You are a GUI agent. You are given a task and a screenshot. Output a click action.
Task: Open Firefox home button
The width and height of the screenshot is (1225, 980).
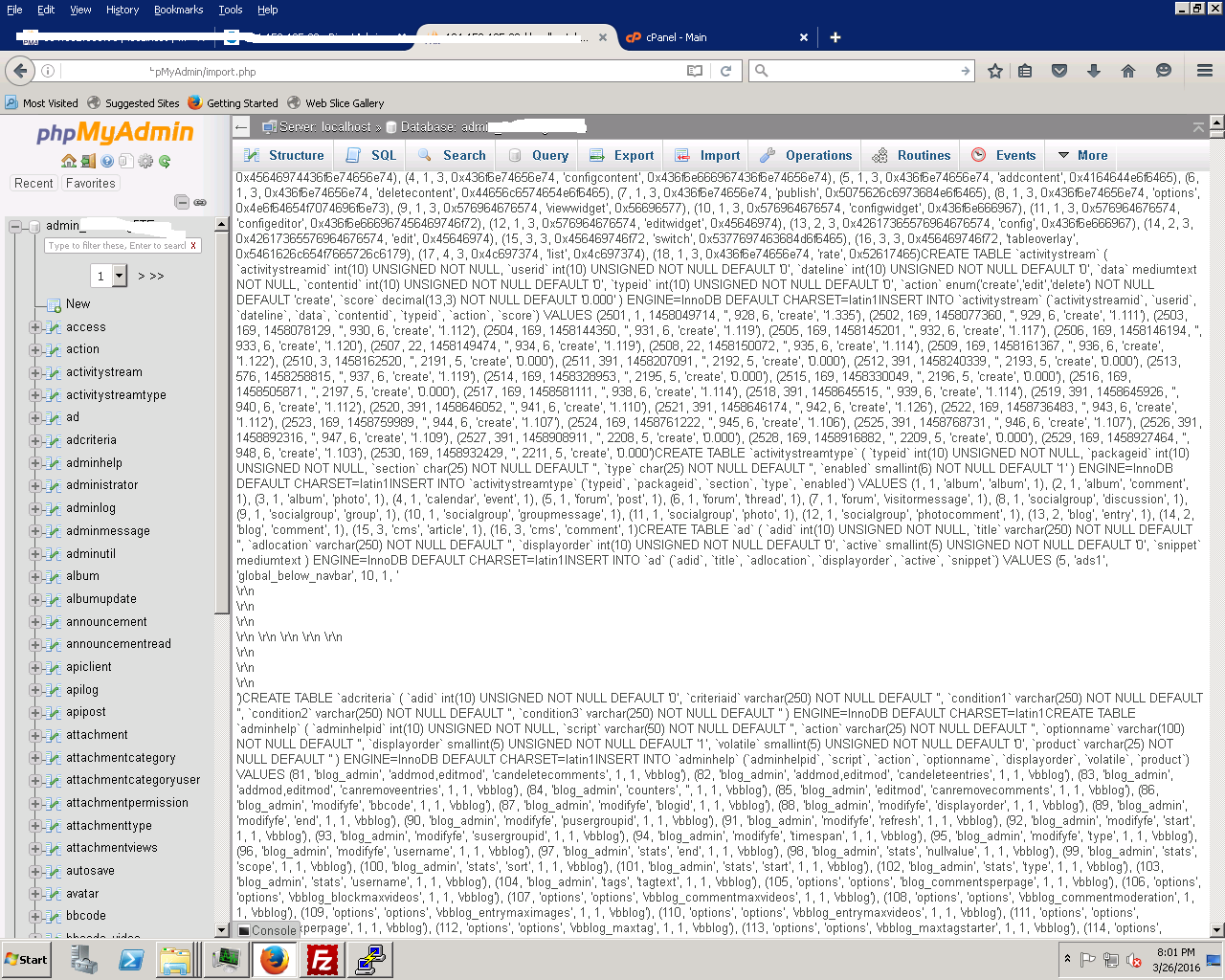pos(1128,71)
